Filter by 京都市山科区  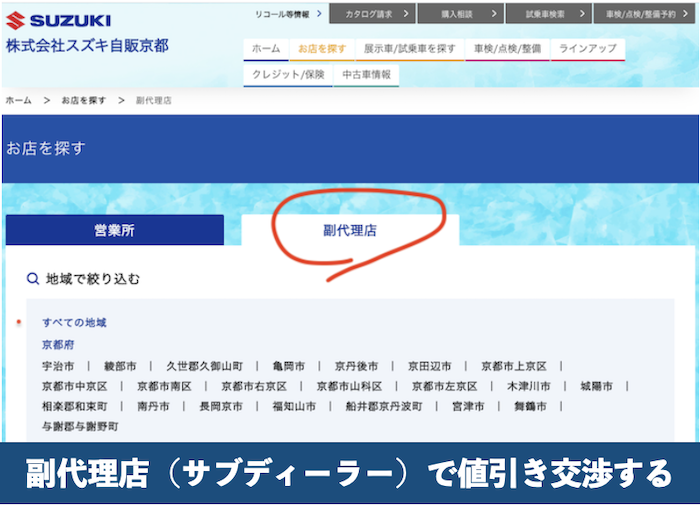(350, 386)
